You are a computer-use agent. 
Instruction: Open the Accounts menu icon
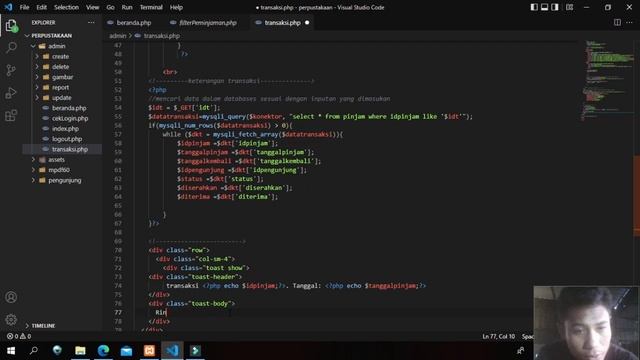(11, 297)
